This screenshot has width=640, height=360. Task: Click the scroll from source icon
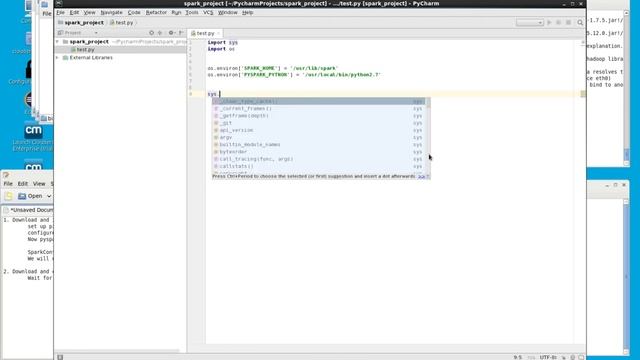click(151, 33)
